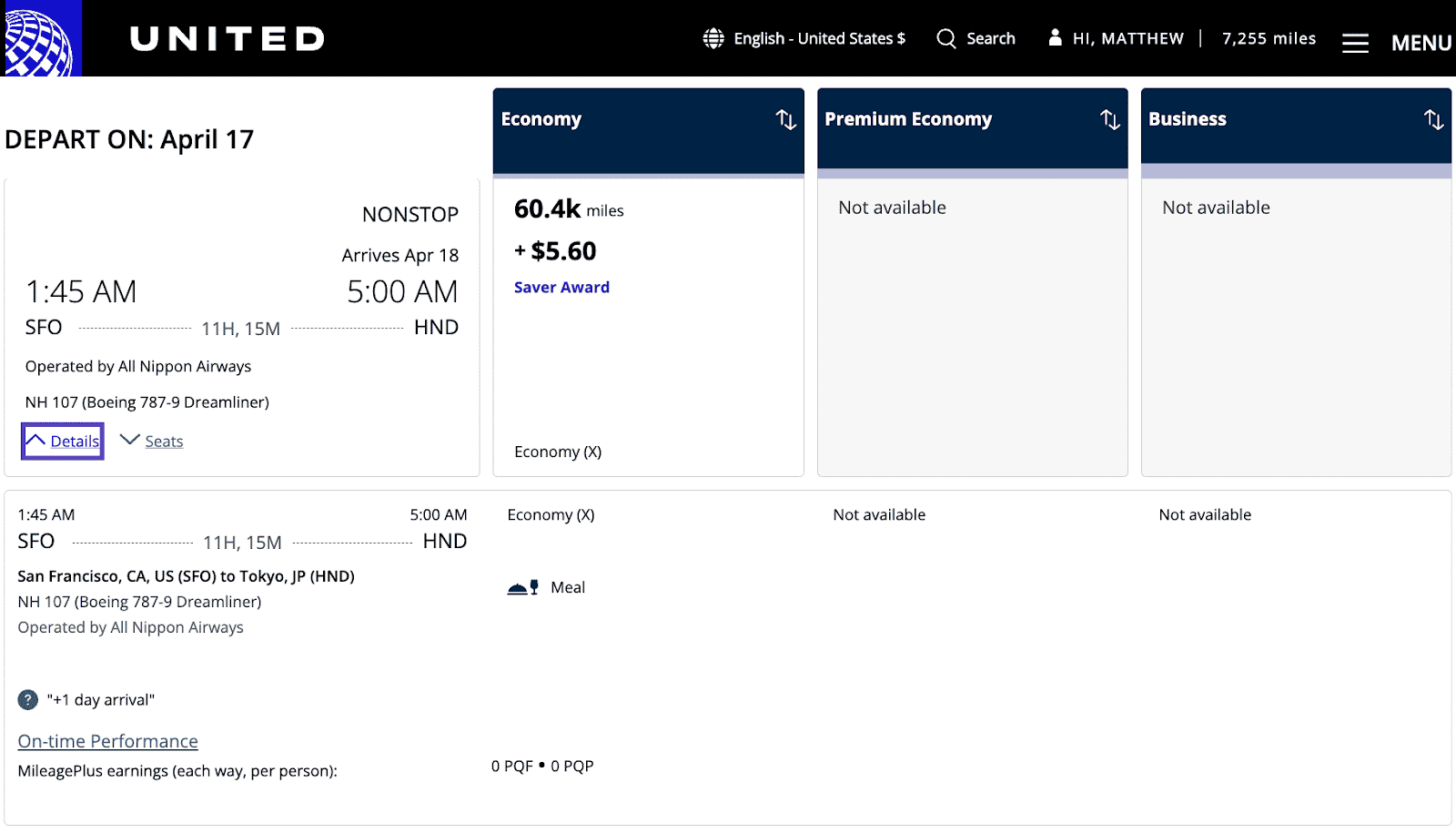Click 0 PQF • 0 PQP earnings text
The image size is (1456, 833).
(x=542, y=766)
